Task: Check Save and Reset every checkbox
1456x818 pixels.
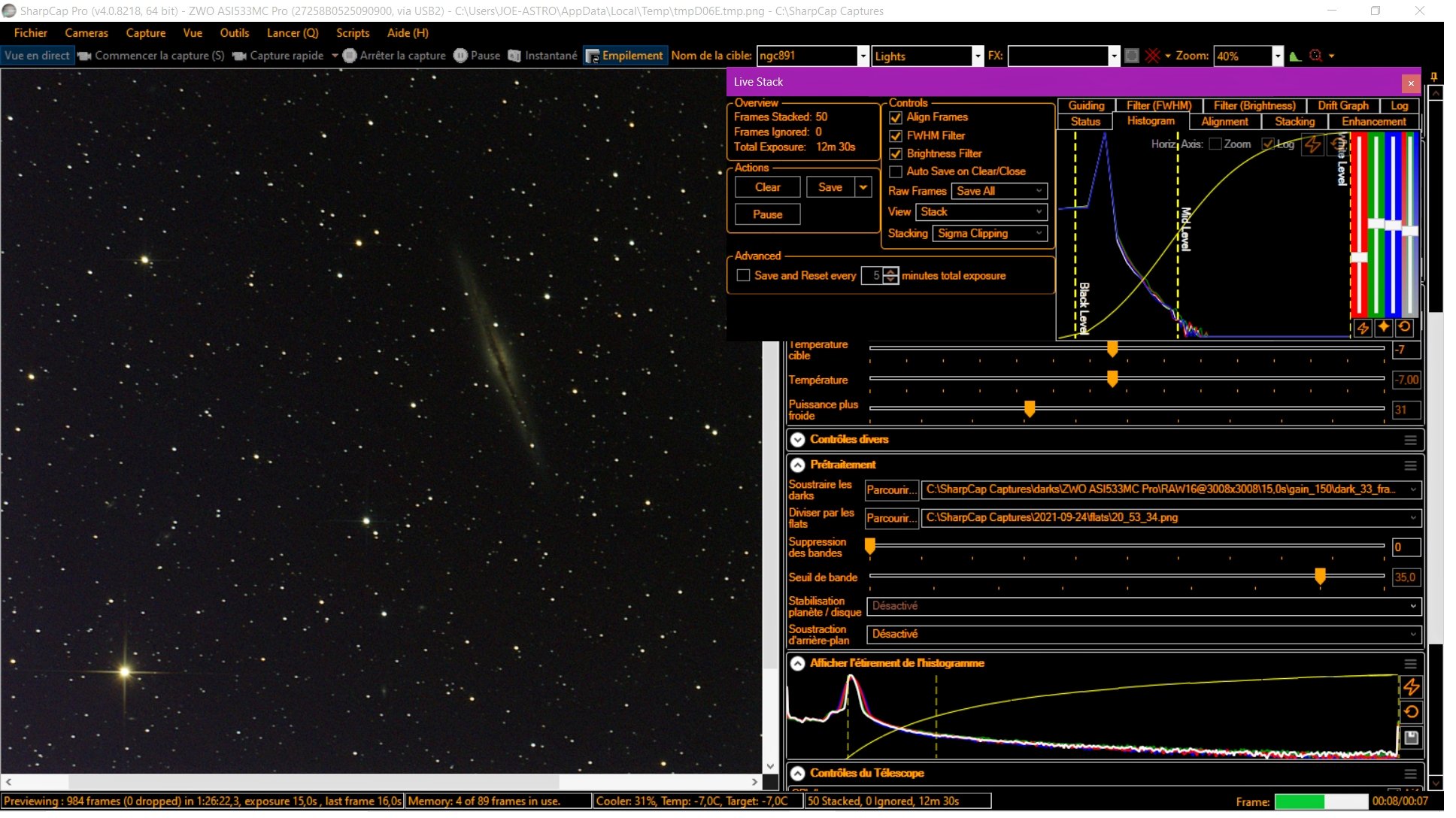Action: tap(743, 276)
